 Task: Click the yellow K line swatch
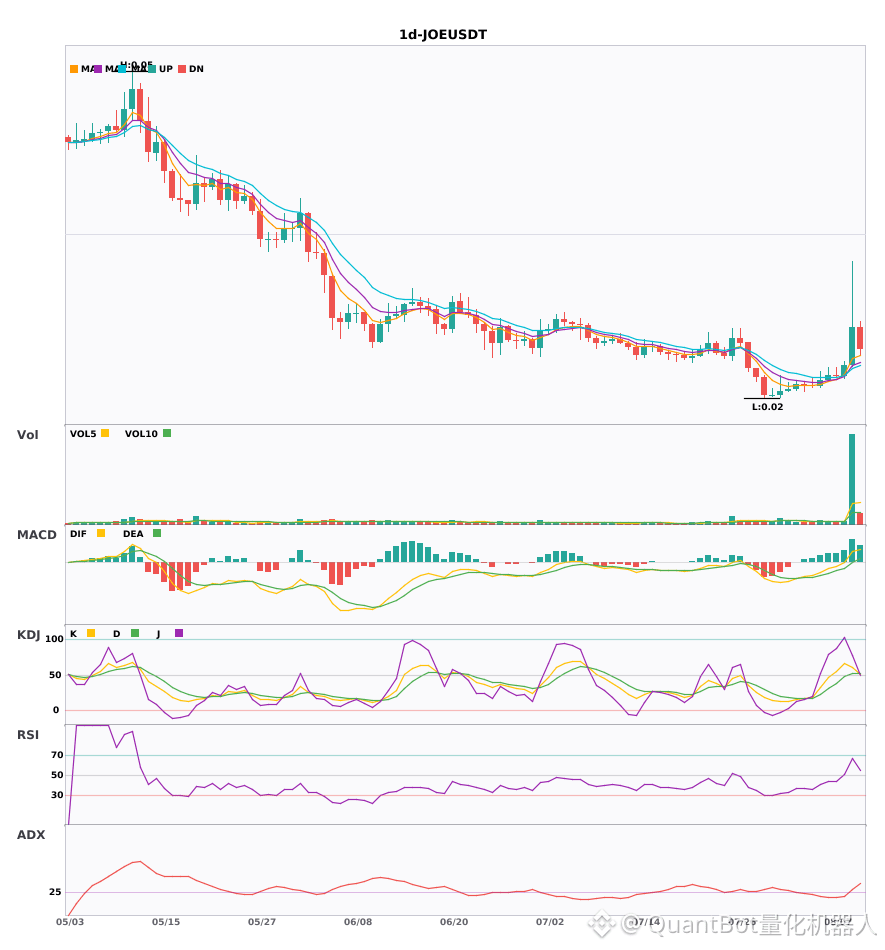pos(91,633)
